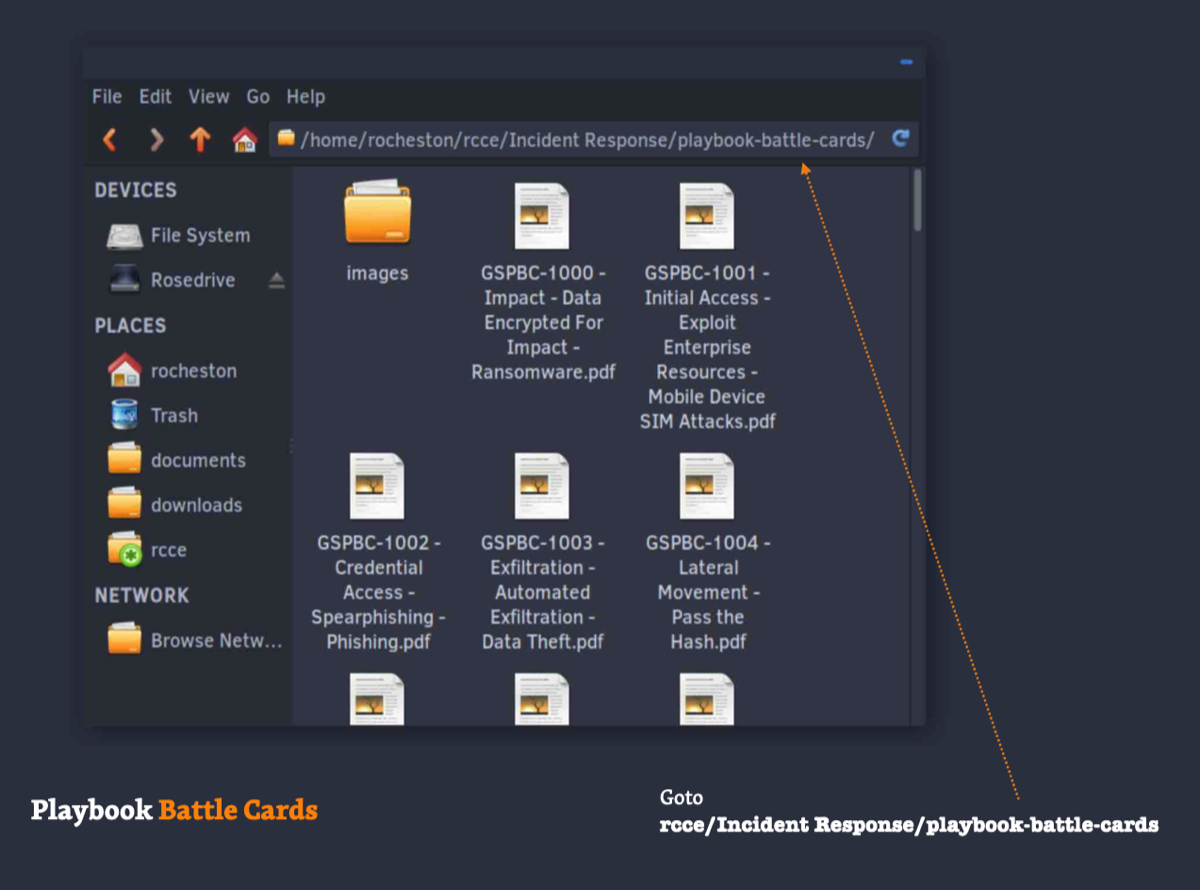Reload the current folder view

pyautogui.click(x=900, y=139)
